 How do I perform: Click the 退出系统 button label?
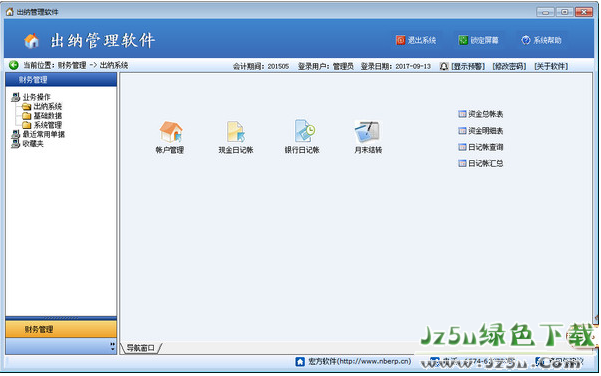click(x=422, y=40)
